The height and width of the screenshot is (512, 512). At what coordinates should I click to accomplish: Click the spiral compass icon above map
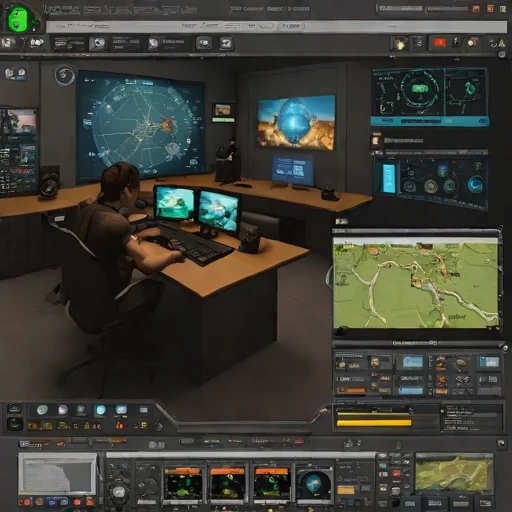coord(65,75)
